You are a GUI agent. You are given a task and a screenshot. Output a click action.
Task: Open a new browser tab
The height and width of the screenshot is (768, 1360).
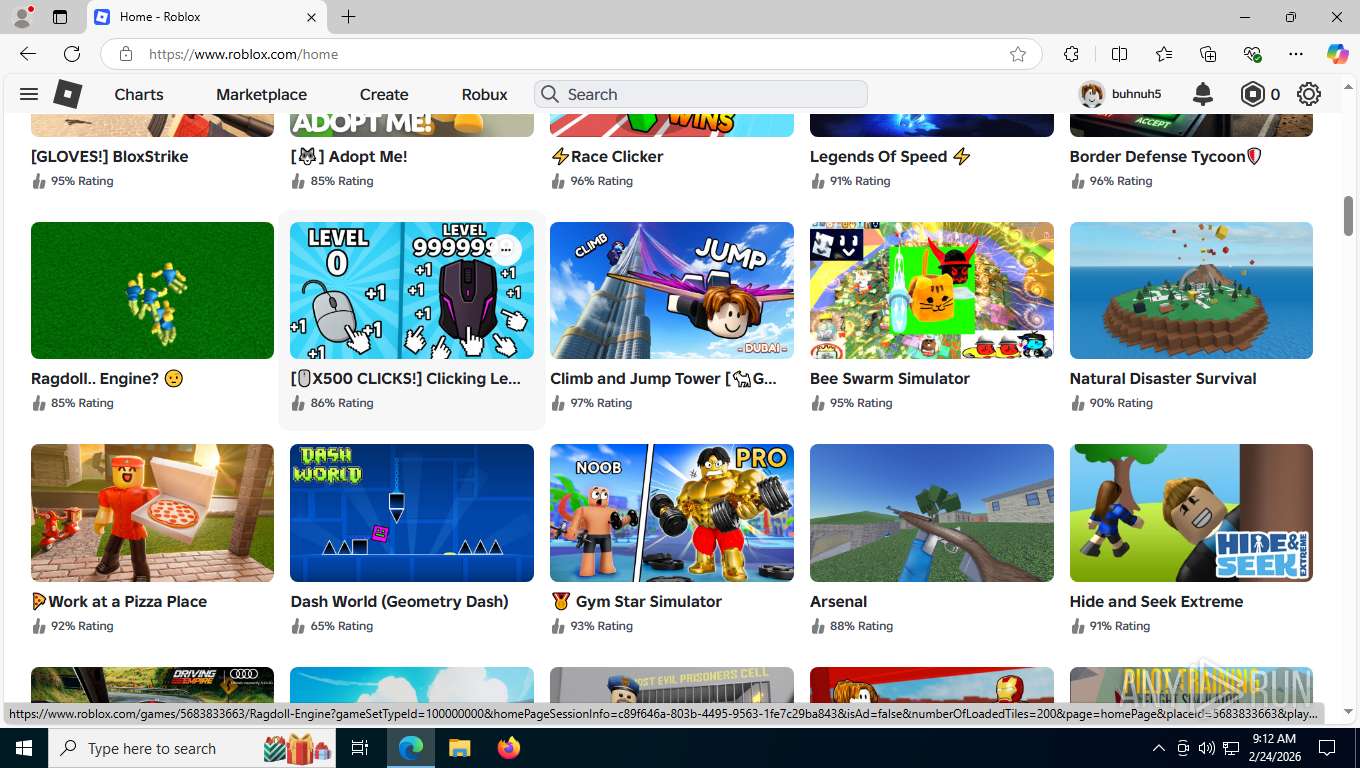pyautogui.click(x=348, y=17)
